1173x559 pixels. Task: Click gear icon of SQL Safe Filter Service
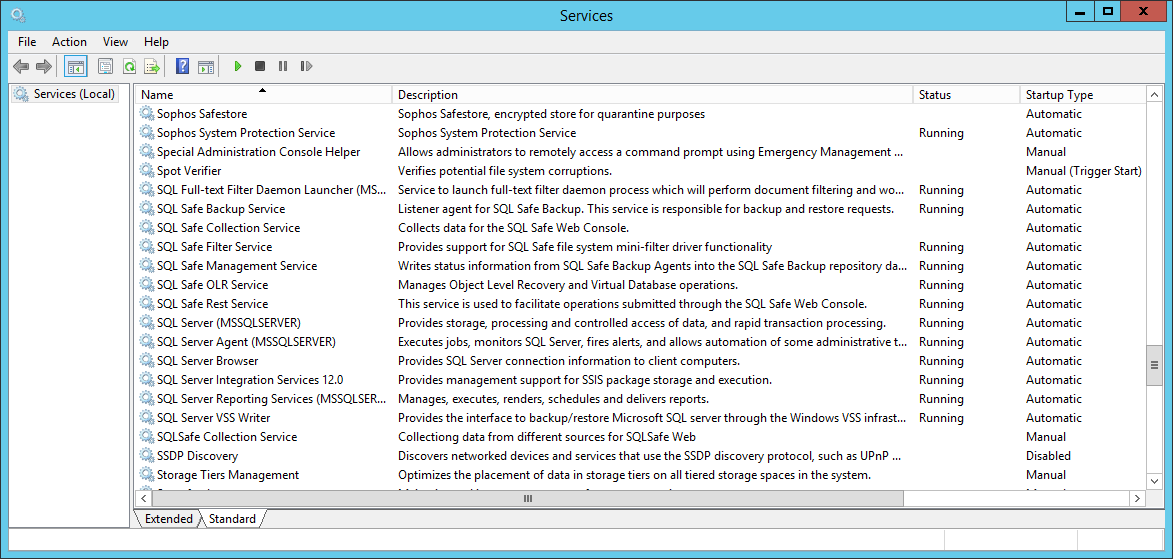[147, 247]
